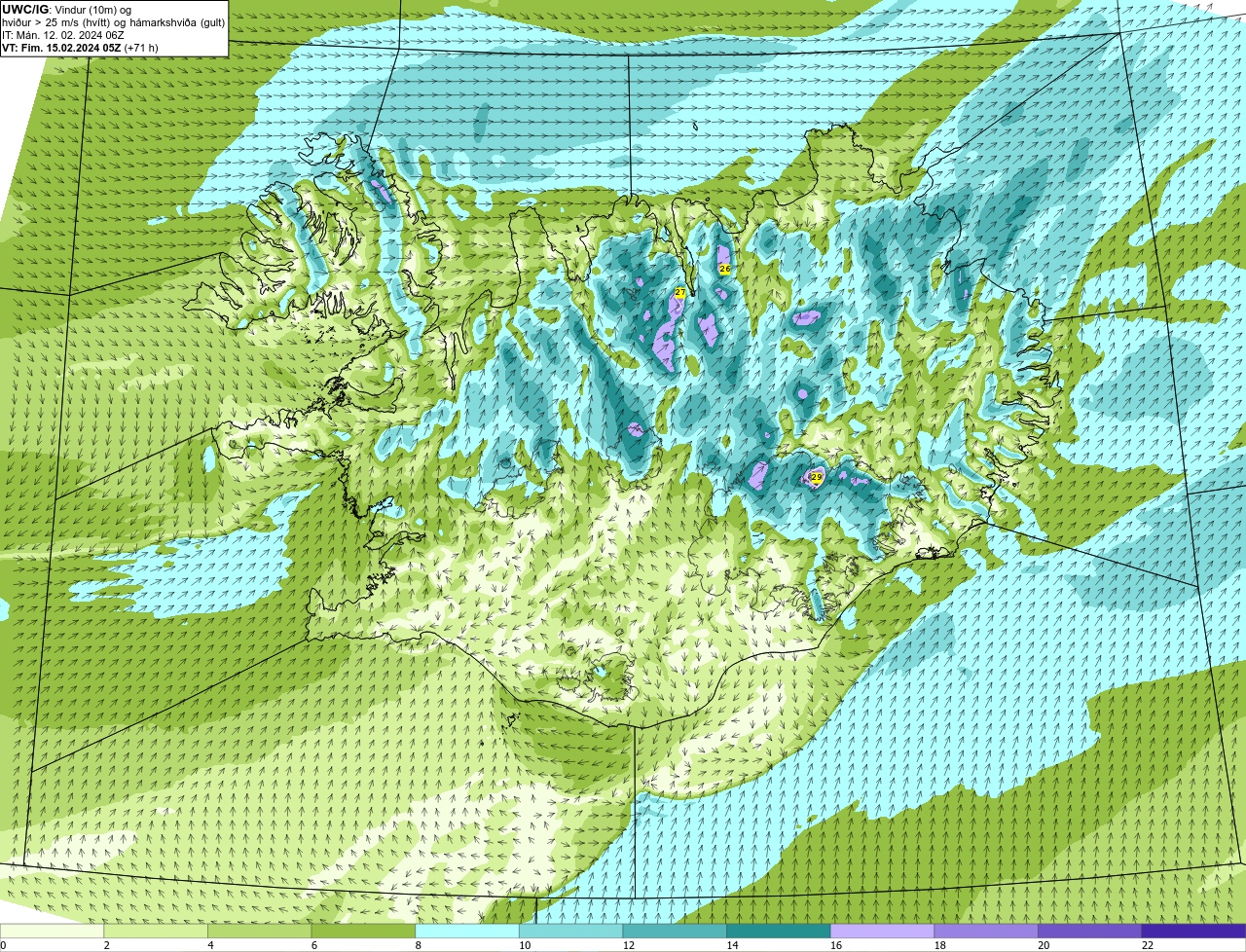The height and width of the screenshot is (952, 1246).
Task: Click the scale label '16'
Action: point(836,945)
